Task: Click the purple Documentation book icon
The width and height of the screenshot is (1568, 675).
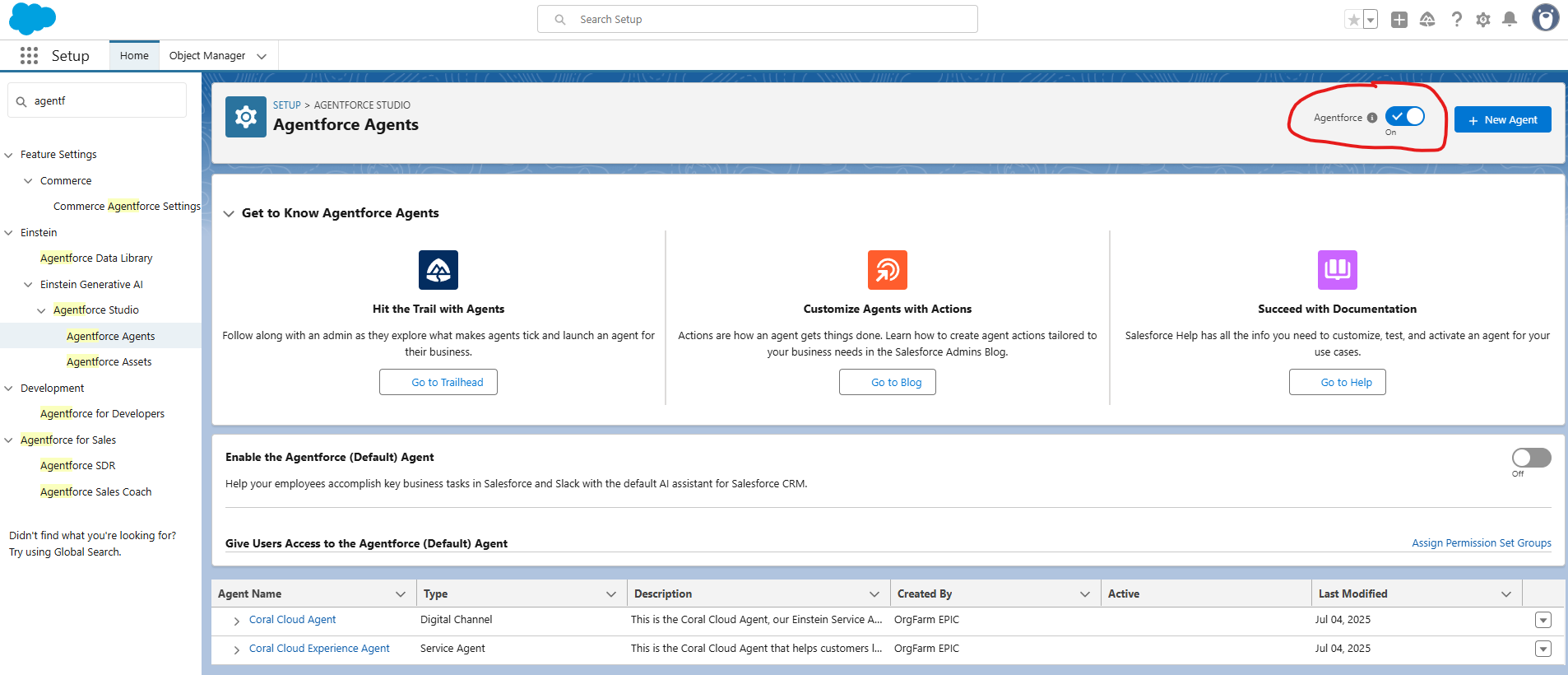Action: point(1338,270)
